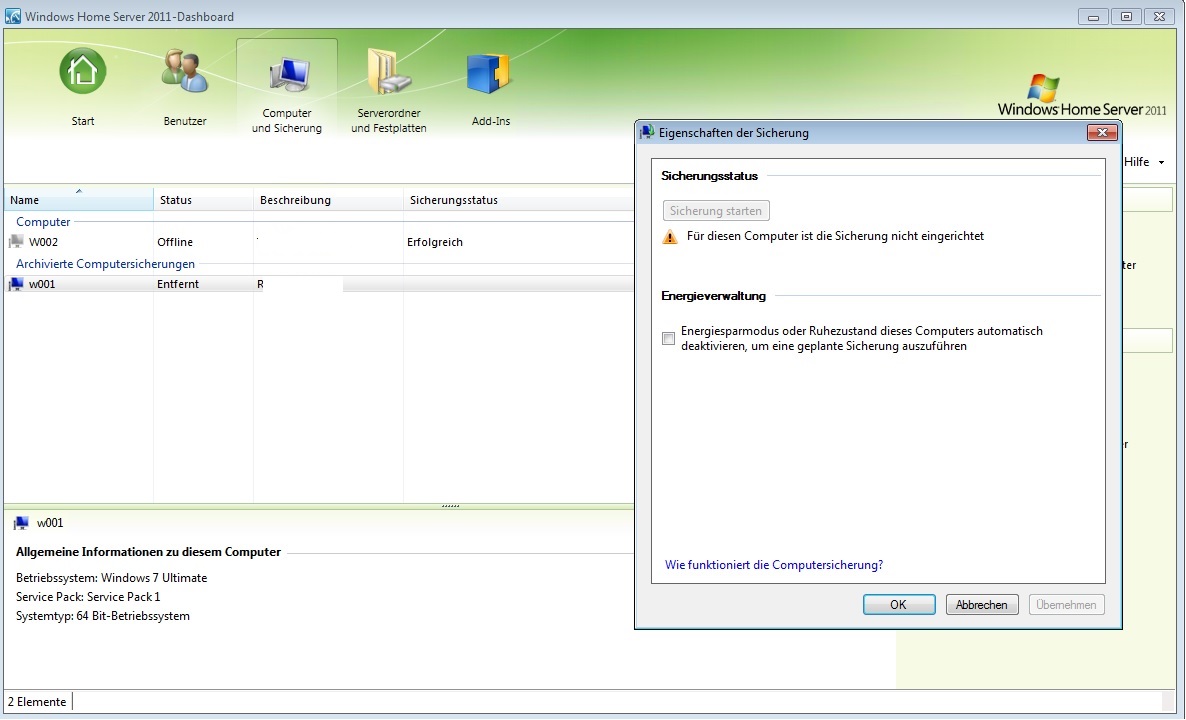Click the warning icon in Sicherungsstatus
This screenshot has height=720, width=1186.
click(x=670, y=237)
